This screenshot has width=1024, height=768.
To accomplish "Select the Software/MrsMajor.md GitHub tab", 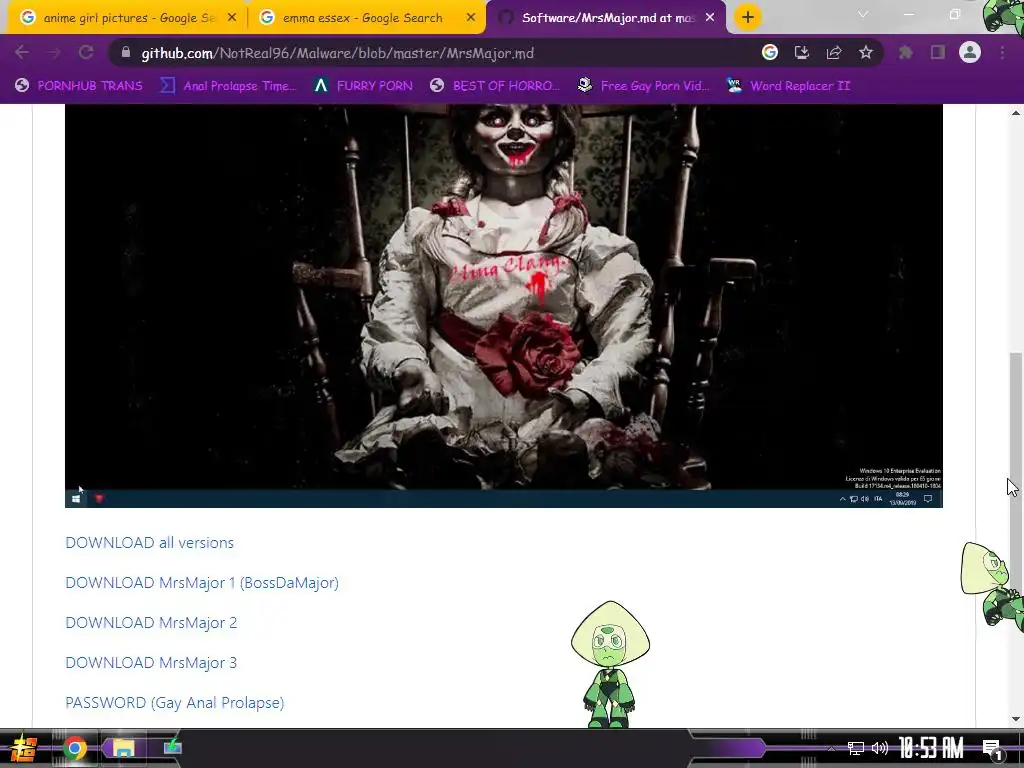I will coord(606,18).
